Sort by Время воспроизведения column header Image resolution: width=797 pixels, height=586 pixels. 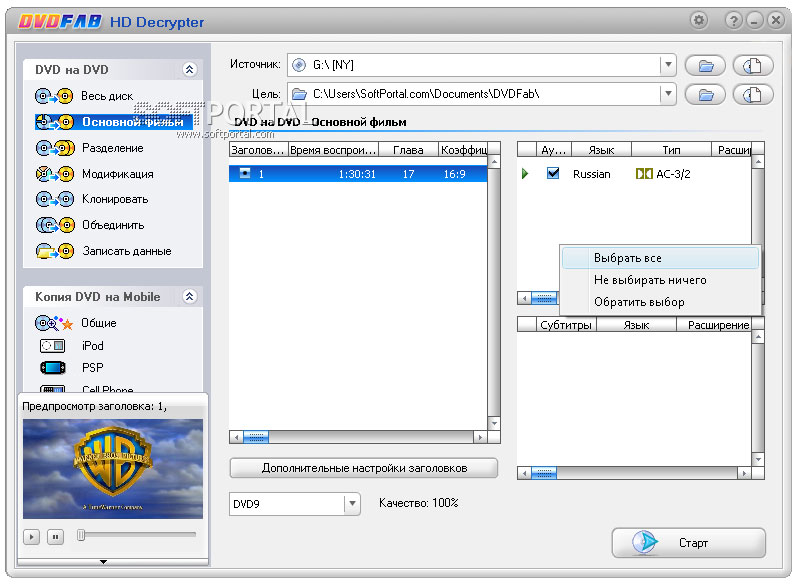[x=333, y=150]
